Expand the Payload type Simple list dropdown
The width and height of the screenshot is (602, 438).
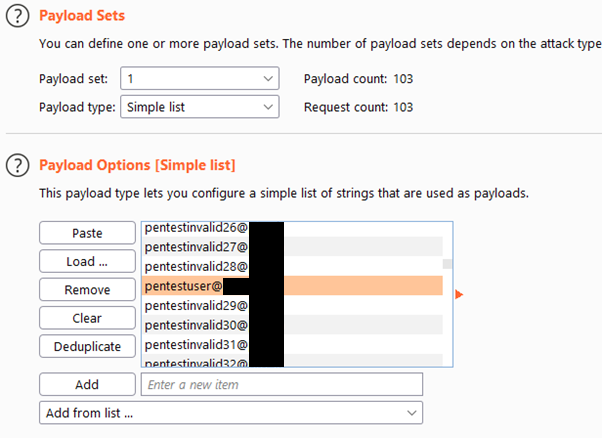(x=200, y=107)
